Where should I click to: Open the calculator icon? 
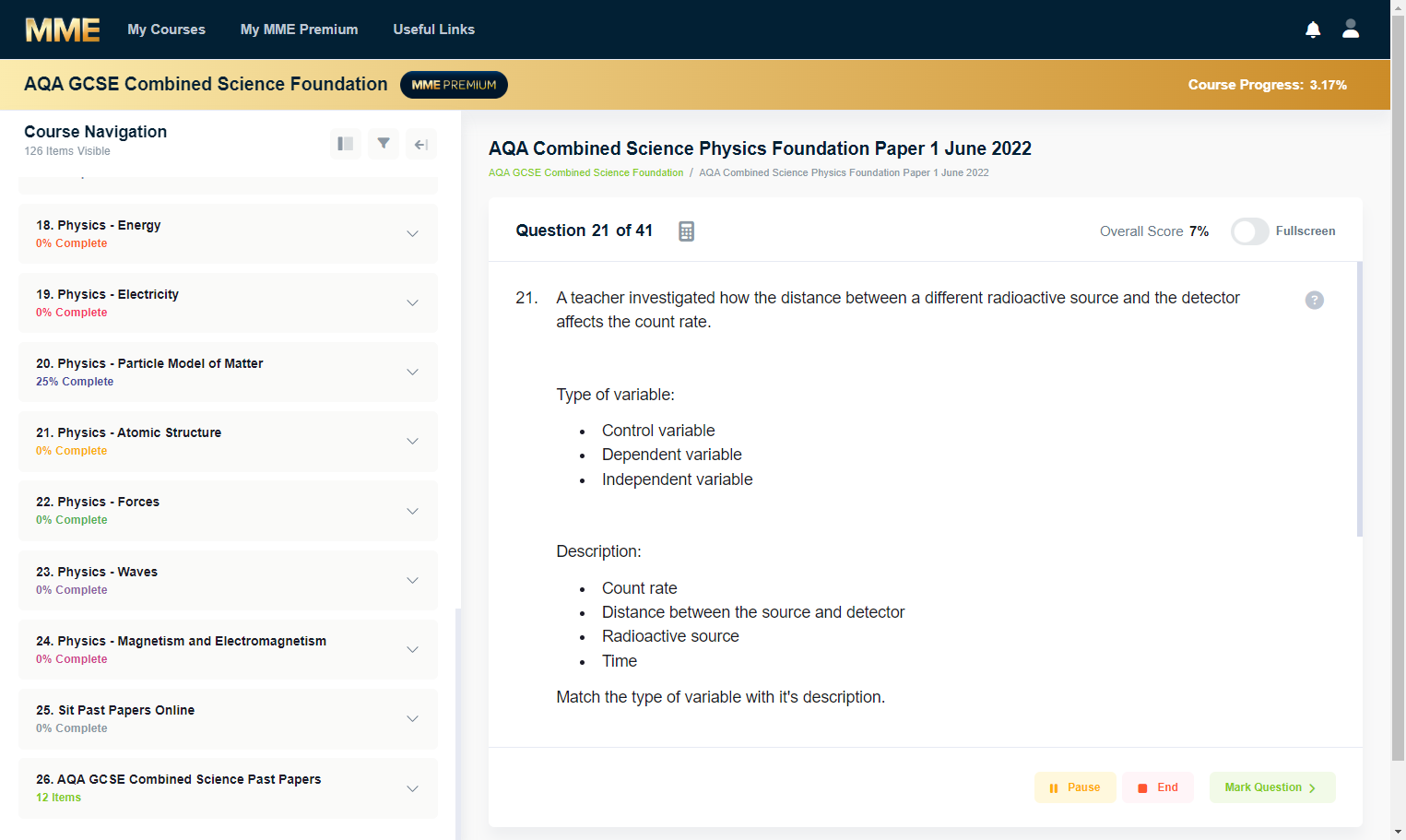(x=686, y=231)
